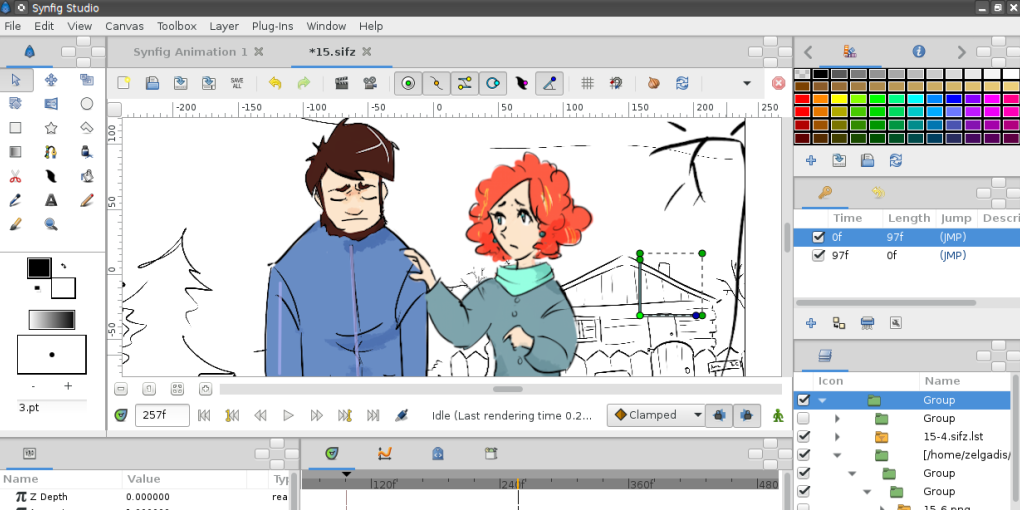Pick the bright yellow palette swatch

(x=839, y=99)
